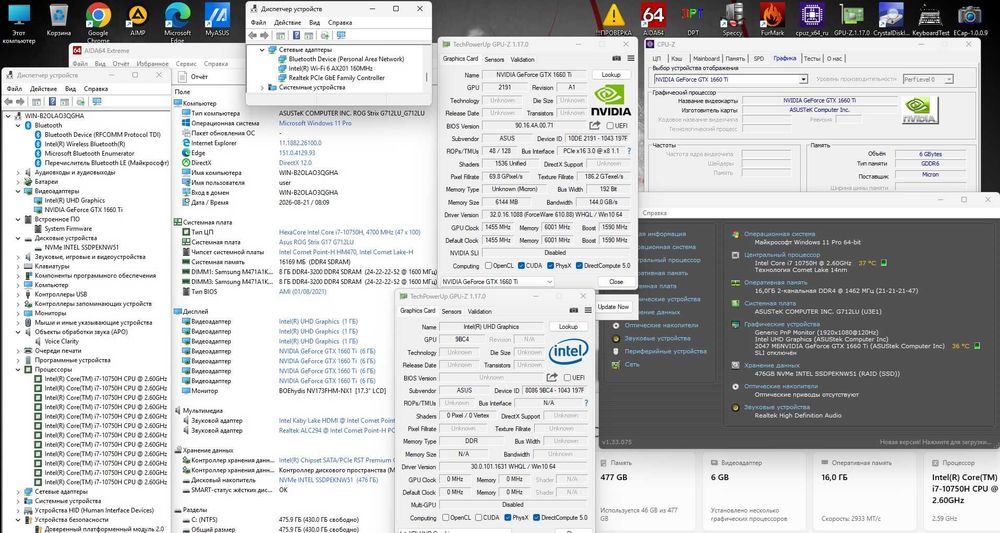1000x533 pixels.
Task: Click Bus Interface question mark in Intel GPU-Z
Action: [586, 403]
